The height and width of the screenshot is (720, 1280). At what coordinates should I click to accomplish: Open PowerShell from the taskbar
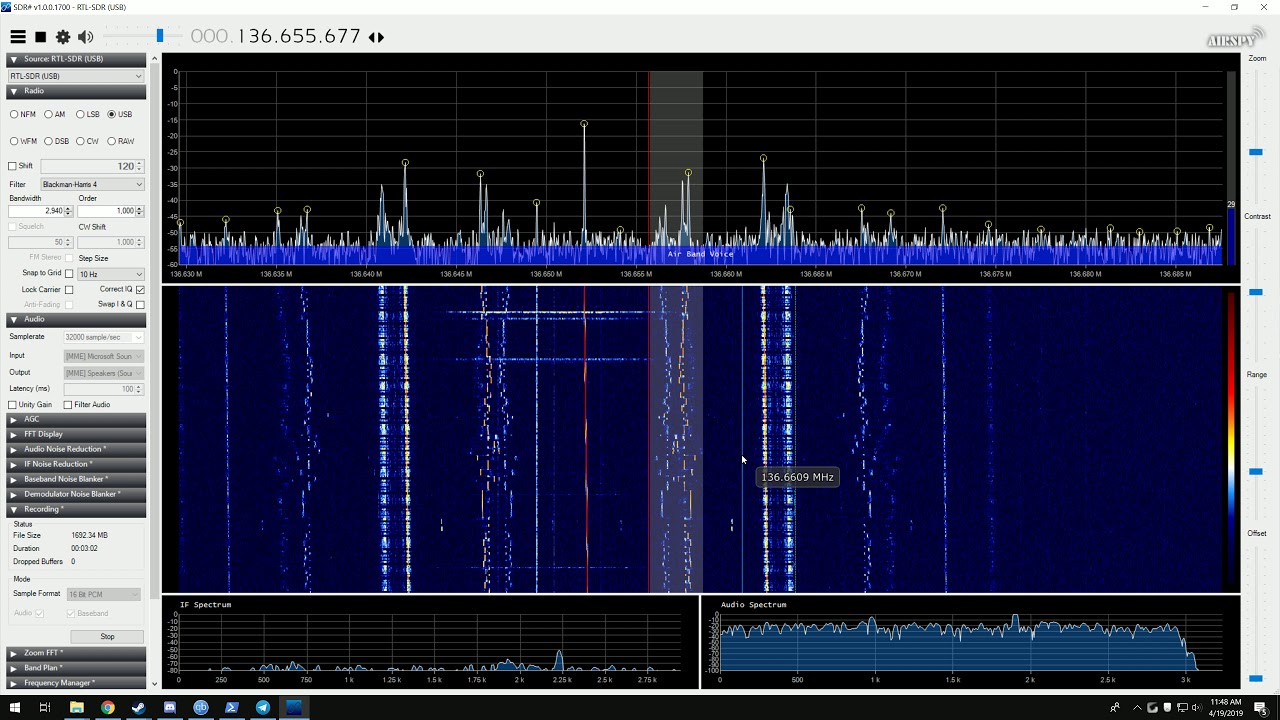(x=231, y=707)
